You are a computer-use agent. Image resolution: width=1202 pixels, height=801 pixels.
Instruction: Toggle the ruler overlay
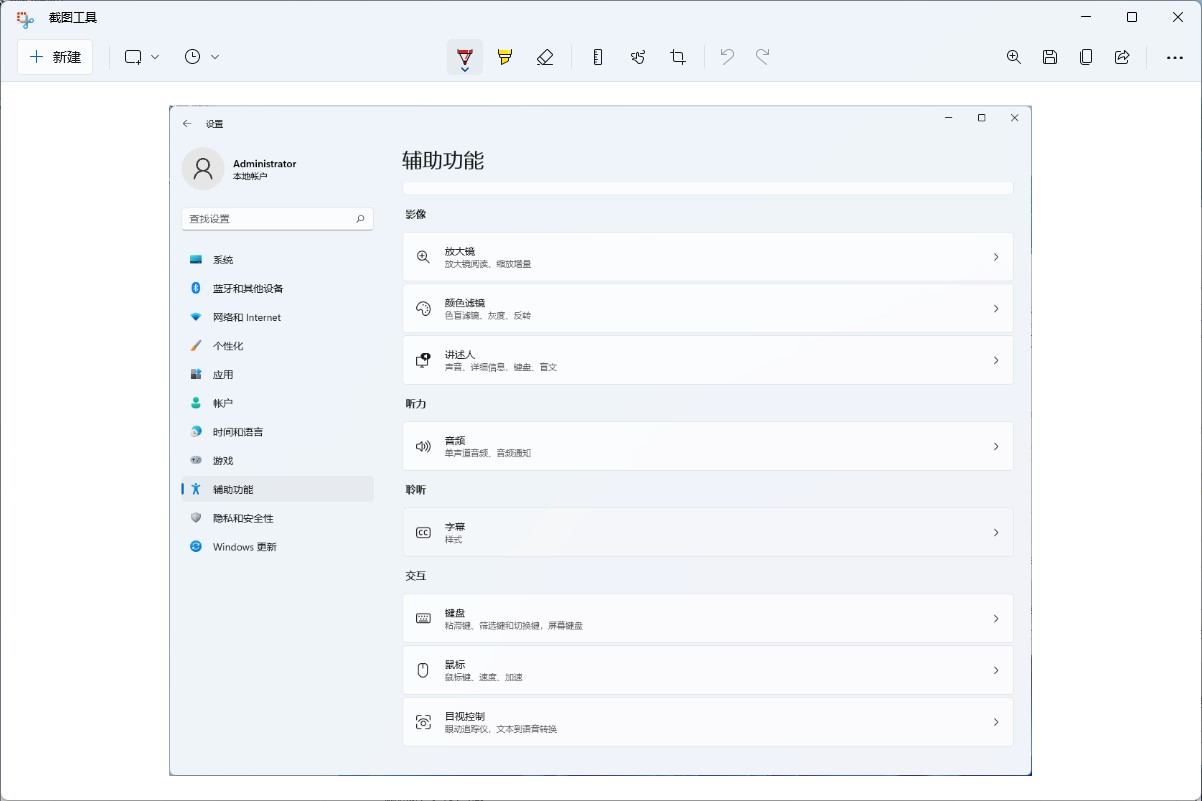597,57
